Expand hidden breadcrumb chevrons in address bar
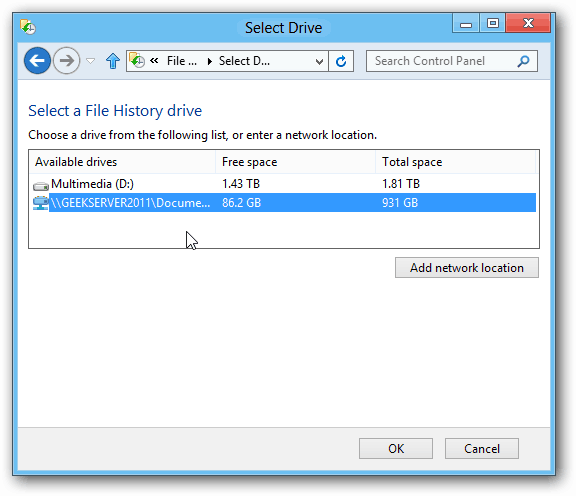576x496 pixels. point(154,61)
